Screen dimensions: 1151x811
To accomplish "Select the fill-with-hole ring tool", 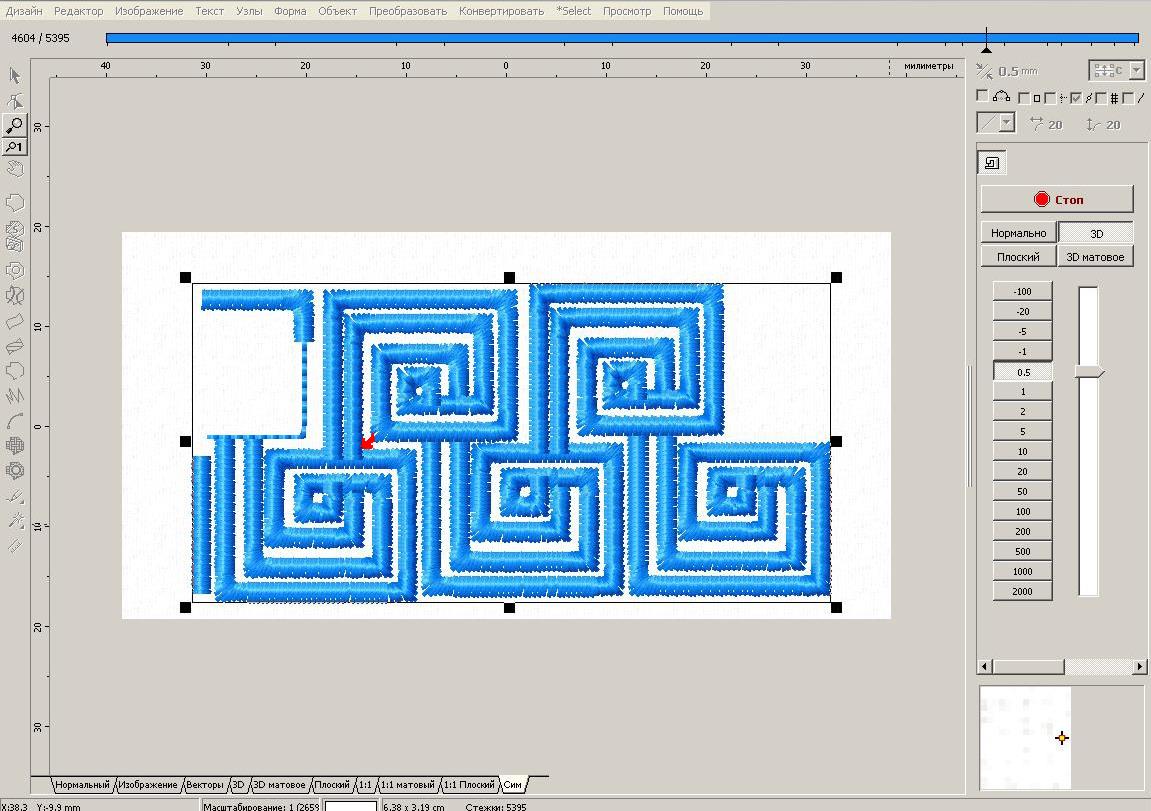I will click(15, 270).
